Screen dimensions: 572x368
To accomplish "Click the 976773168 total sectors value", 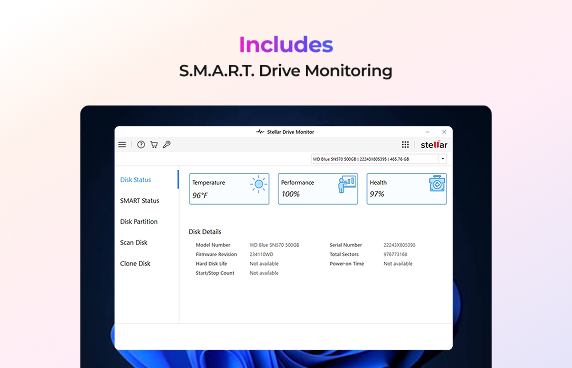I will coord(395,254).
